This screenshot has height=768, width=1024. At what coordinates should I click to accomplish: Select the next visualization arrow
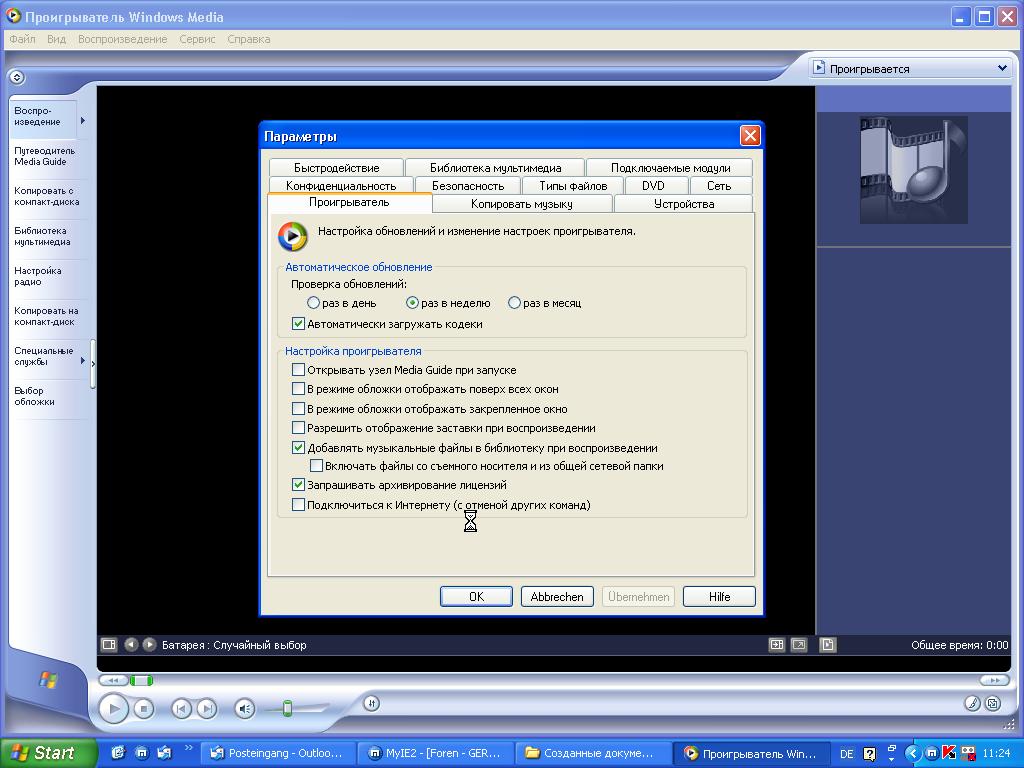[x=150, y=645]
